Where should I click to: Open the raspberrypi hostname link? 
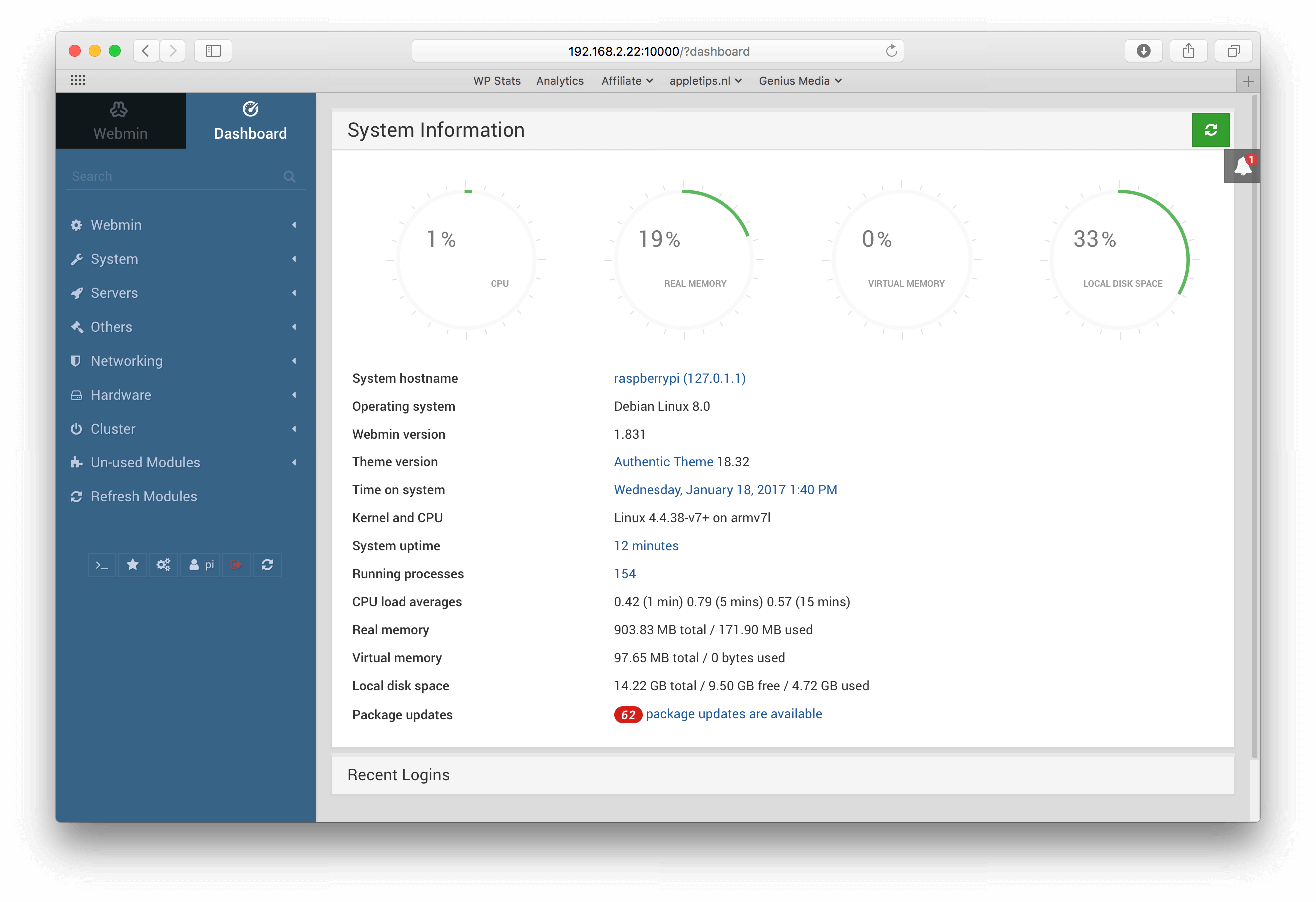coord(679,378)
